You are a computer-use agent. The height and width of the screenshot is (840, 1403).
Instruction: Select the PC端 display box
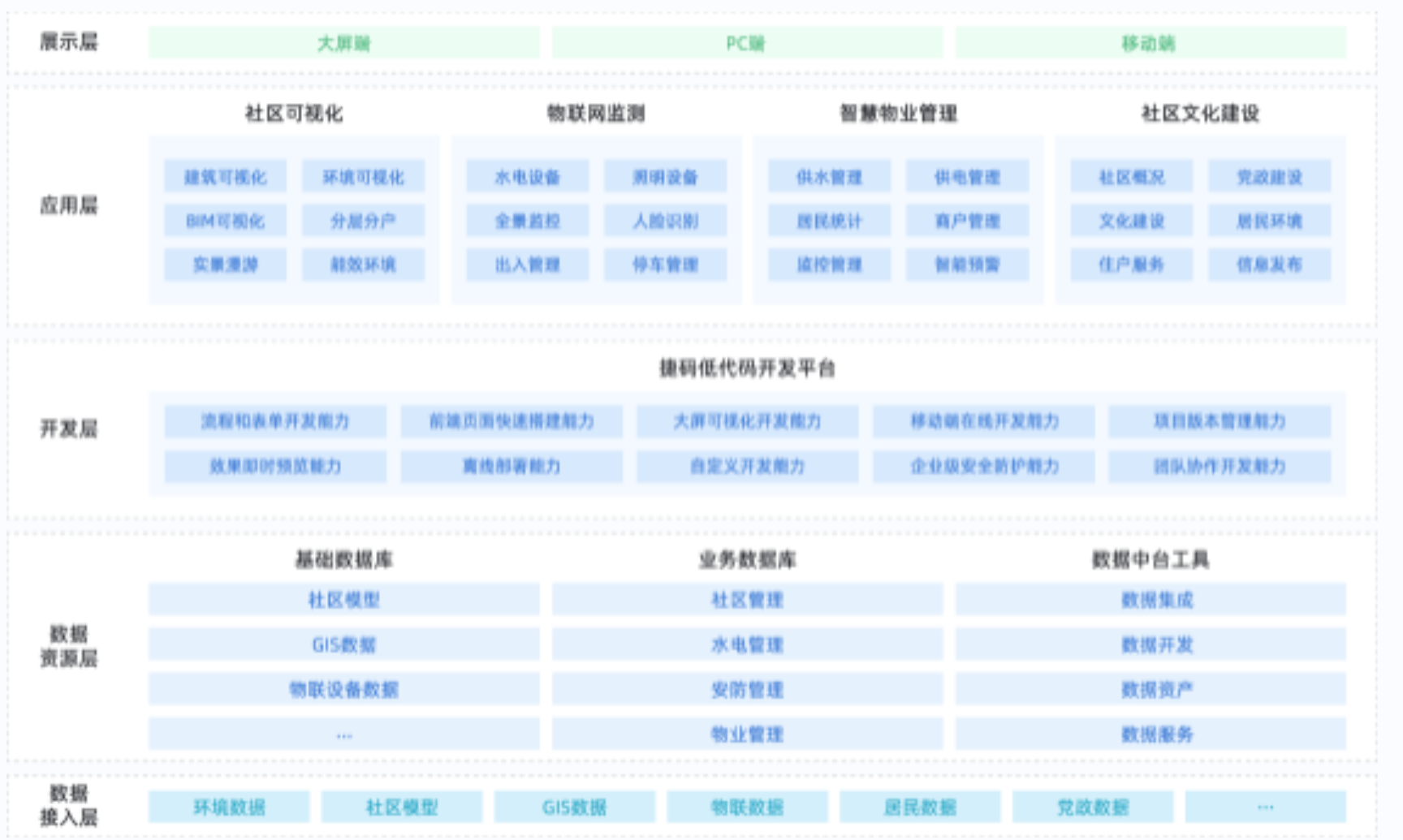(x=747, y=43)
